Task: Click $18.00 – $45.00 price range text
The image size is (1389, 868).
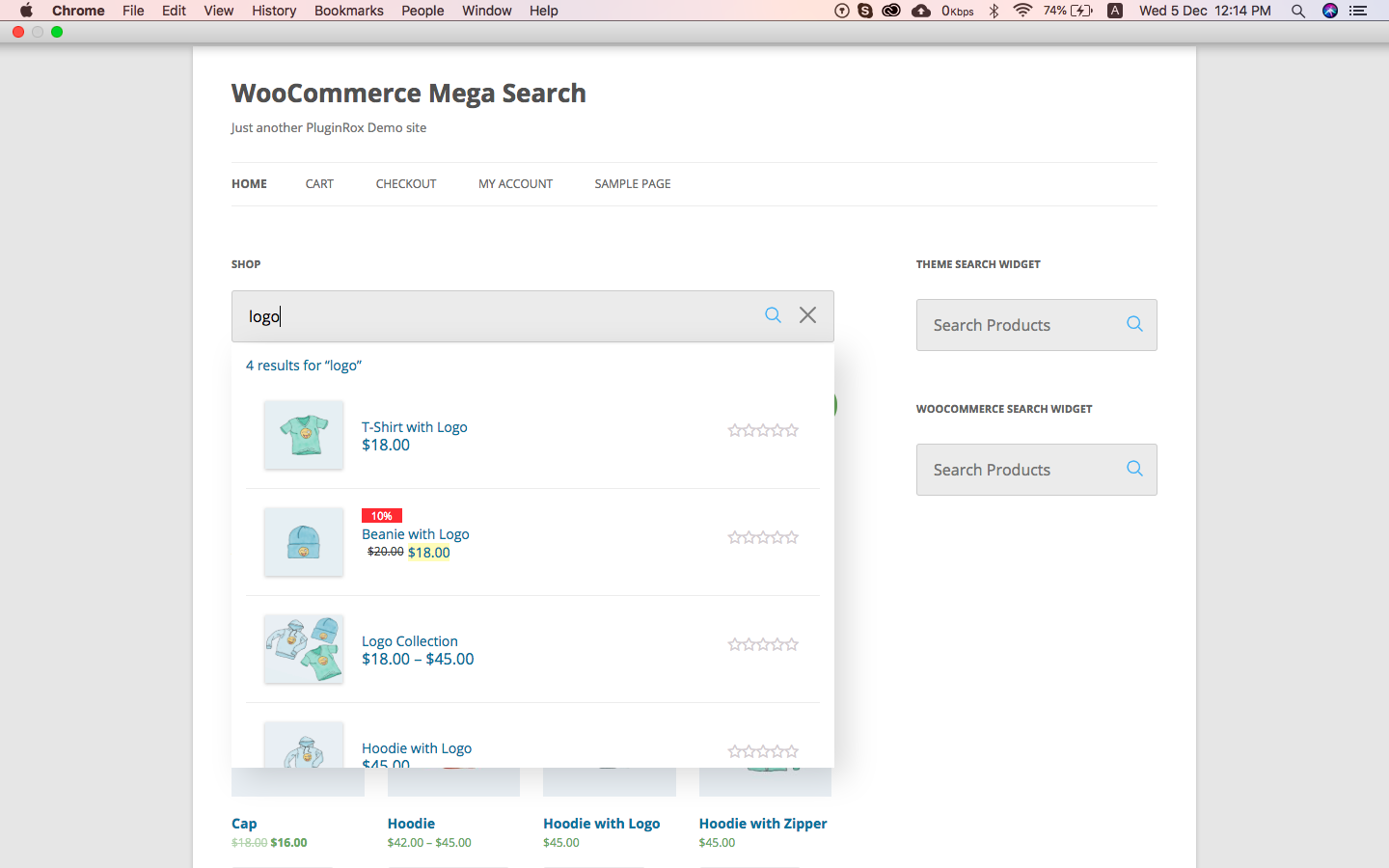Action: point(418,659)
